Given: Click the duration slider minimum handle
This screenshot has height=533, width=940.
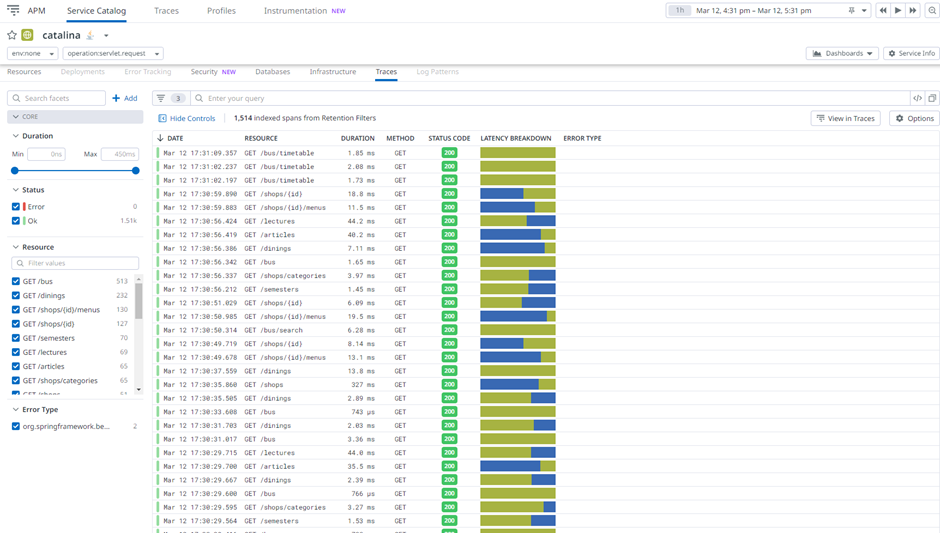Looking at the screenshot, I should pyautogui.click(x=15, y=171).
